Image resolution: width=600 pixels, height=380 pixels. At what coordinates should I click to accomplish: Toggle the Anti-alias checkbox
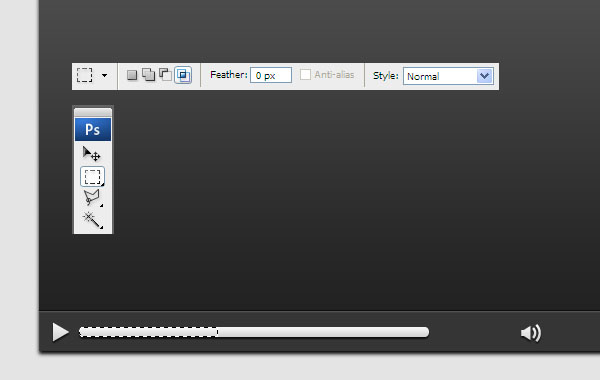[x=305, y=75]
